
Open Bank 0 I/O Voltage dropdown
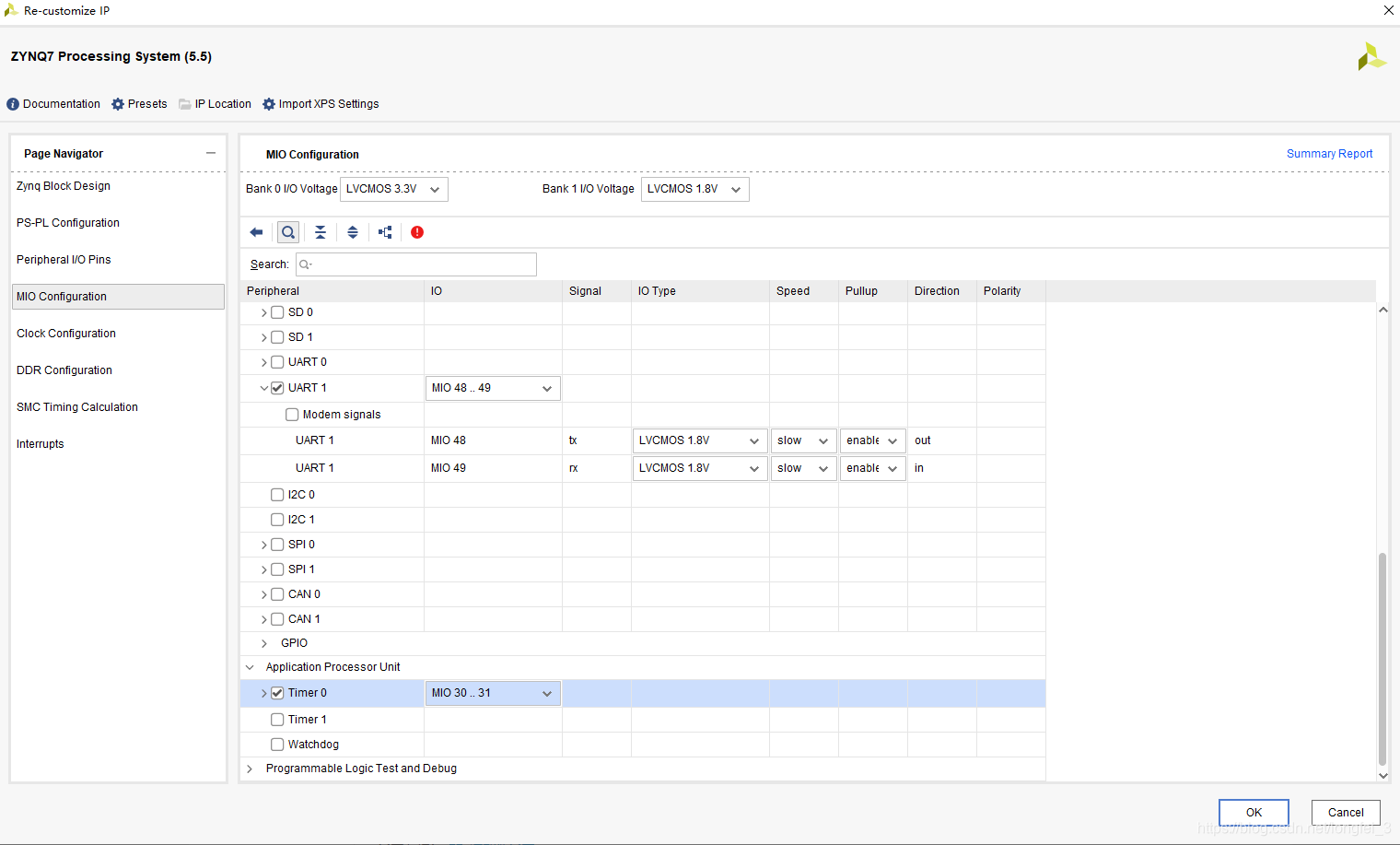tap(394, 189)
